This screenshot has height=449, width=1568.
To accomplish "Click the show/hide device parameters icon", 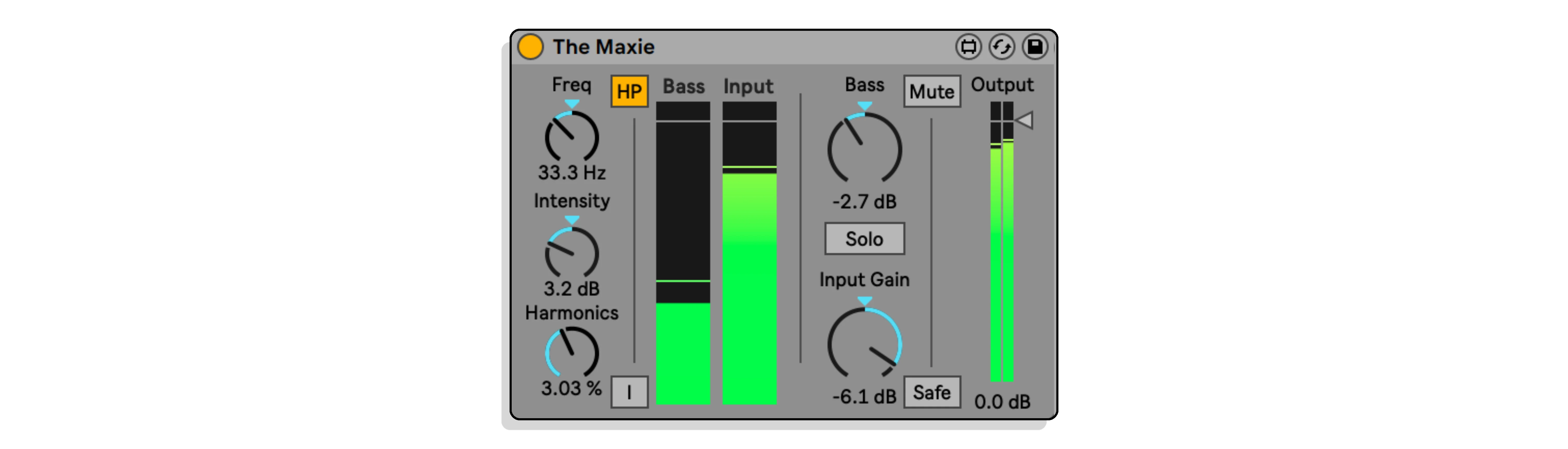I will [x=969, y=47].
